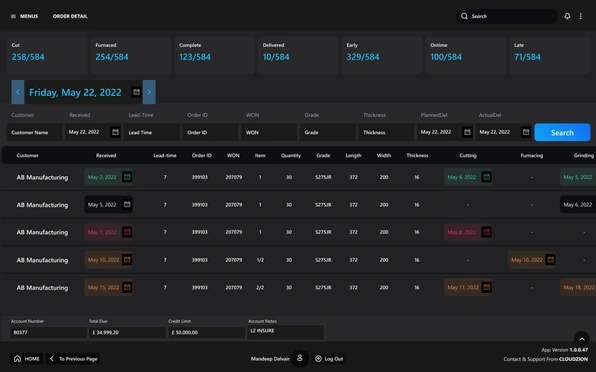
Task: Click the magnifier icon in search bar
Action: [464, 16]
